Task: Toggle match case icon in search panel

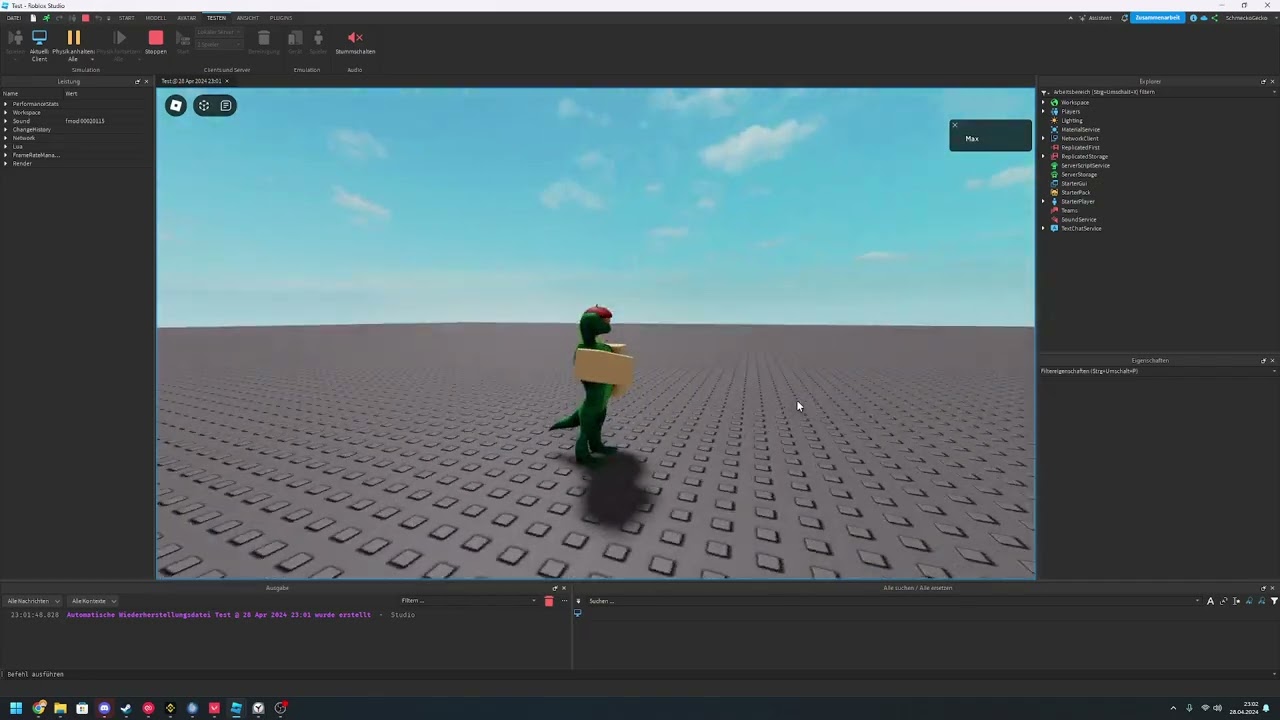Action: pyautogui.click(x=1210, y=601)
